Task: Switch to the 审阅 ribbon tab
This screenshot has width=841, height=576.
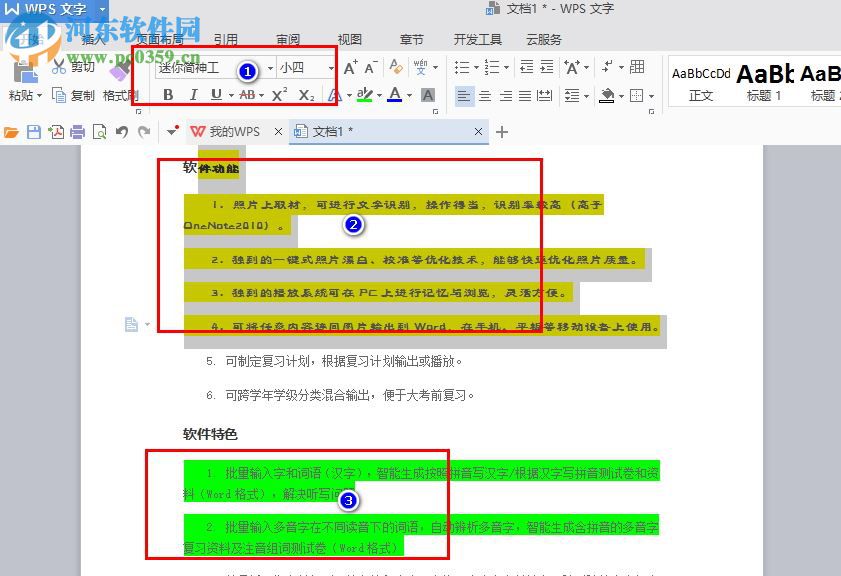Action: [x=287, y=39]
